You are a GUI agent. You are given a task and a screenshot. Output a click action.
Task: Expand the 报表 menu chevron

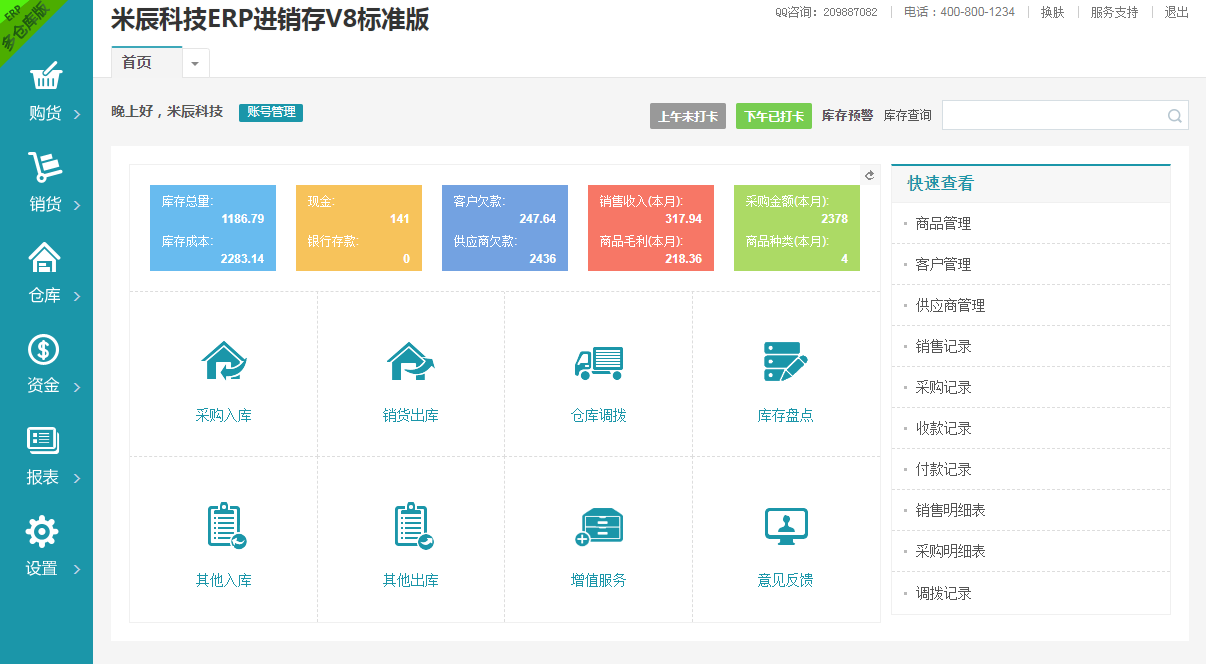[x=77, y=479]
